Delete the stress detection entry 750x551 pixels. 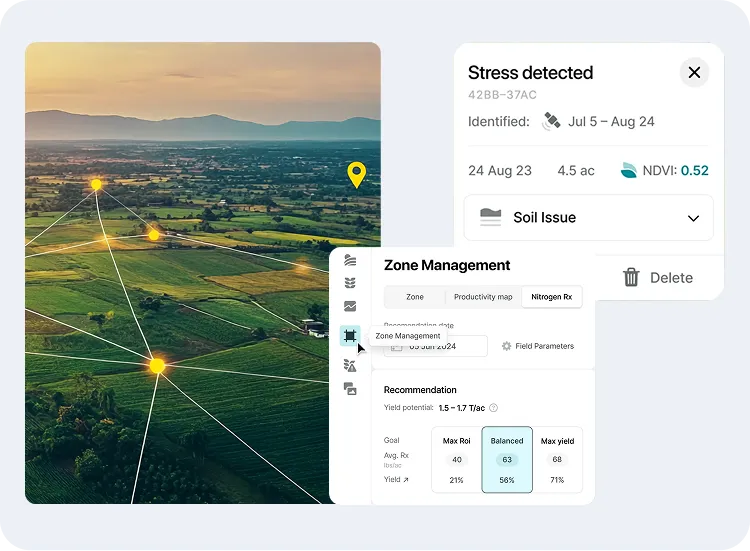[657, 278]
